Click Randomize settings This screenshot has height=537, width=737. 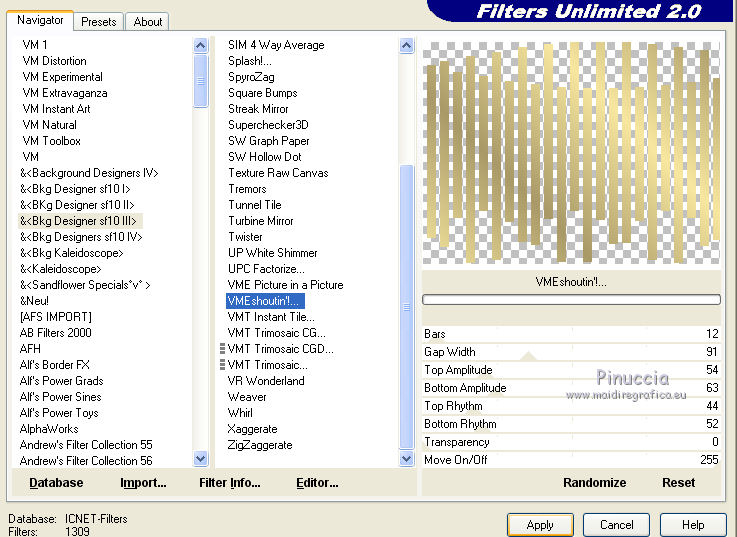click(x=595, y=482)
